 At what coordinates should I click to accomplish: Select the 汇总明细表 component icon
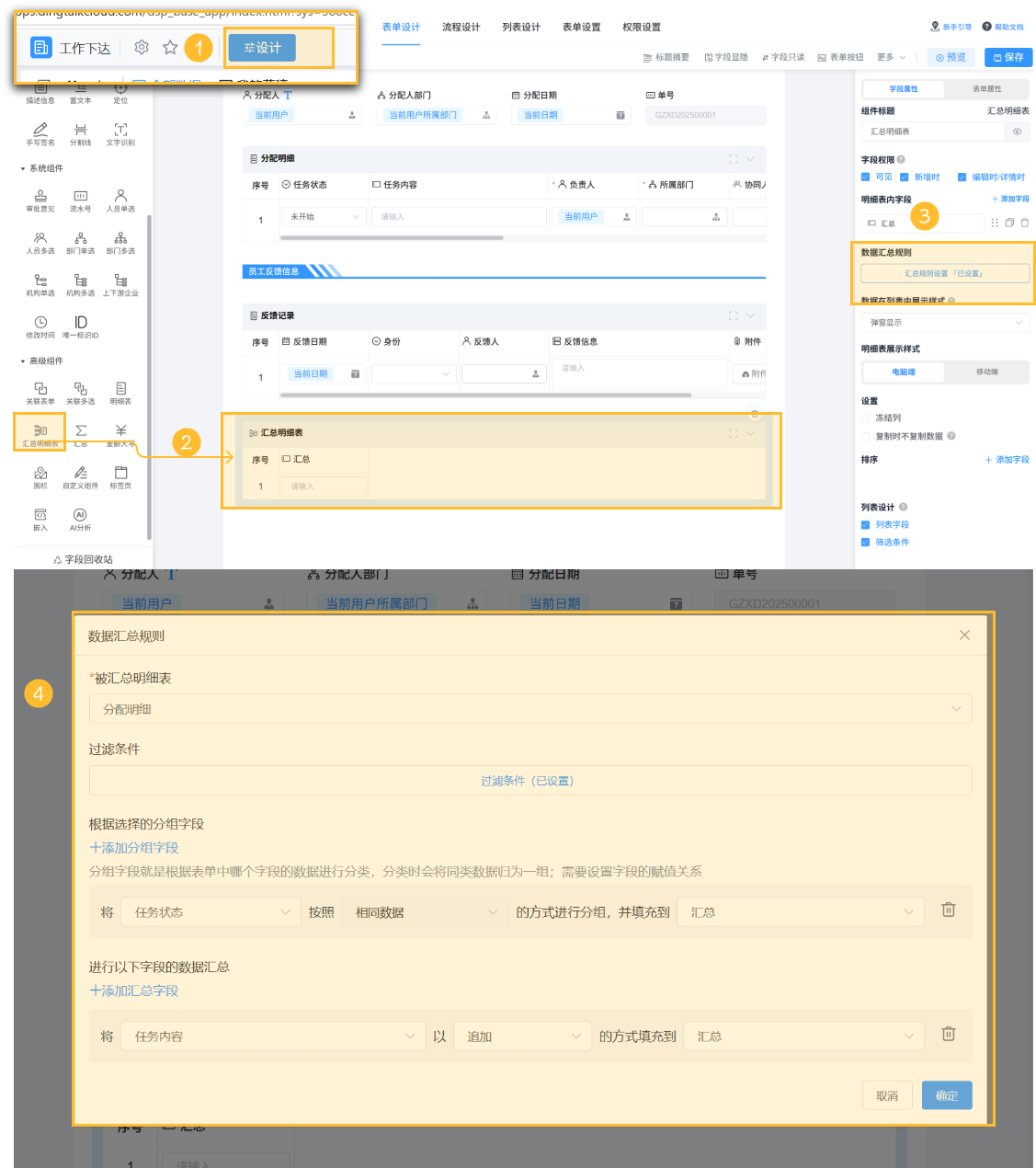40,430
